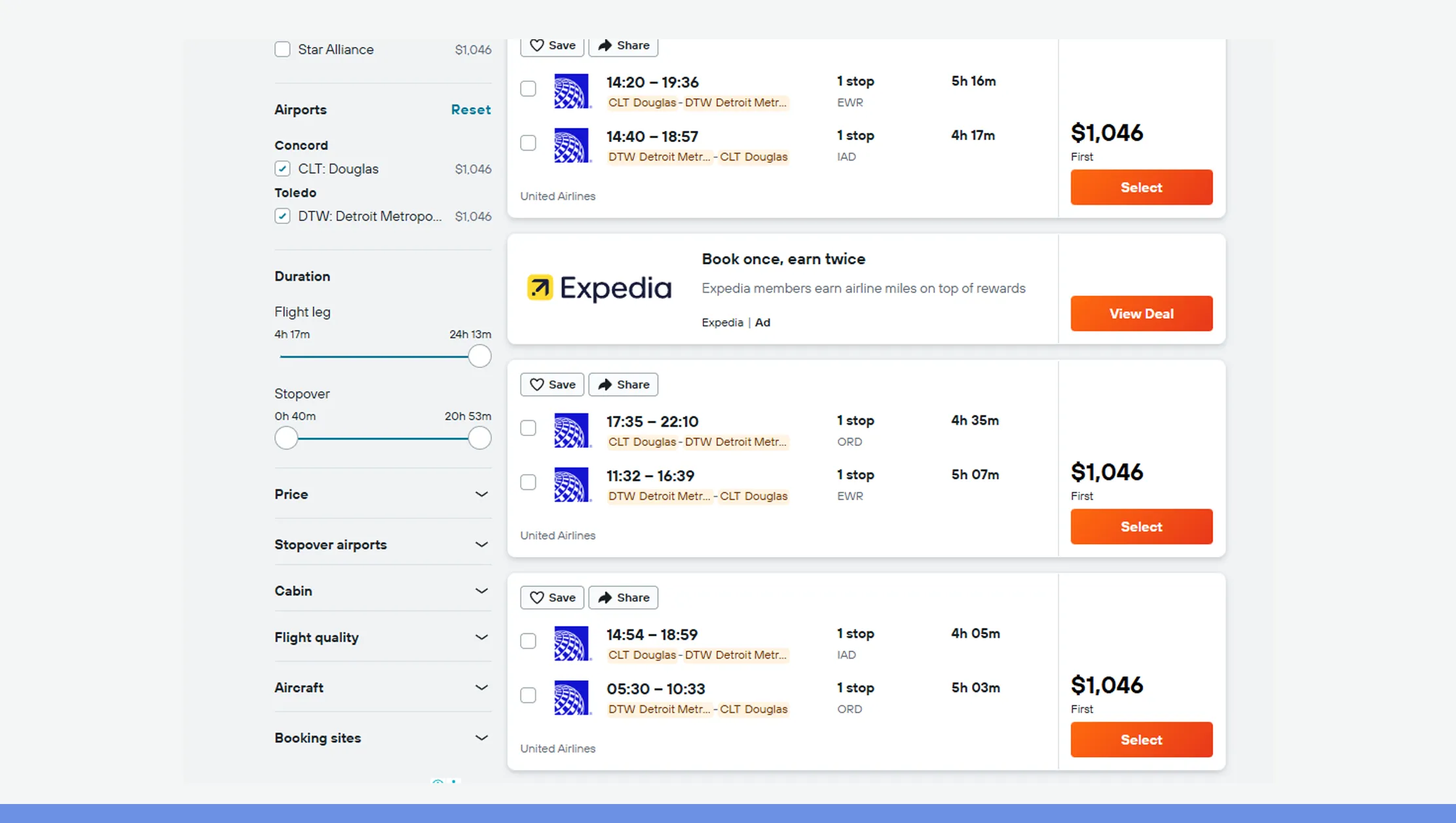Image resolution: width=1456 pixels, height=823 pixels.
Task: Share the 14:54 flight itinerary
Action: click(x=622, y=597)
